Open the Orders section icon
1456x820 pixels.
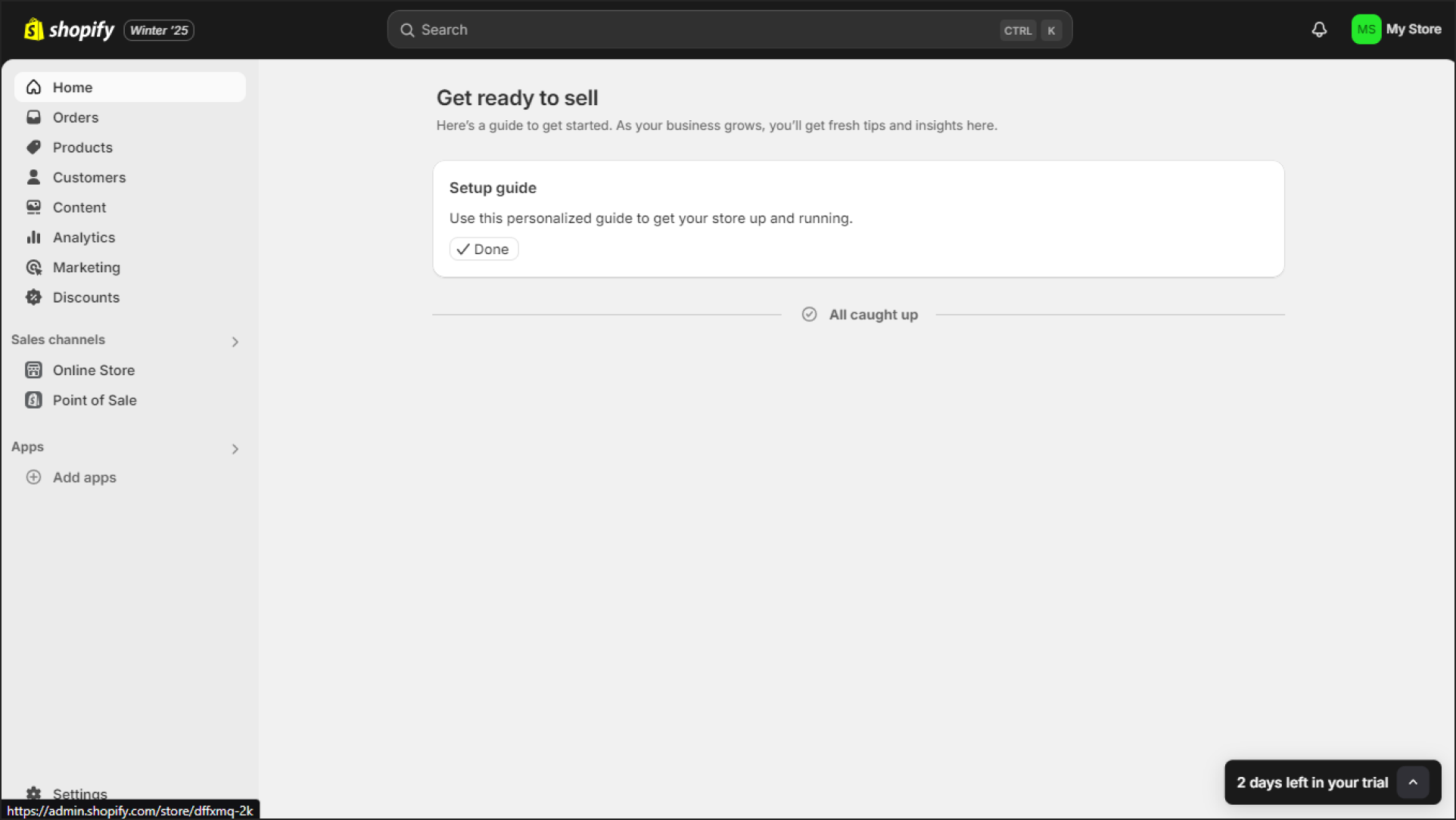(35, 117)
